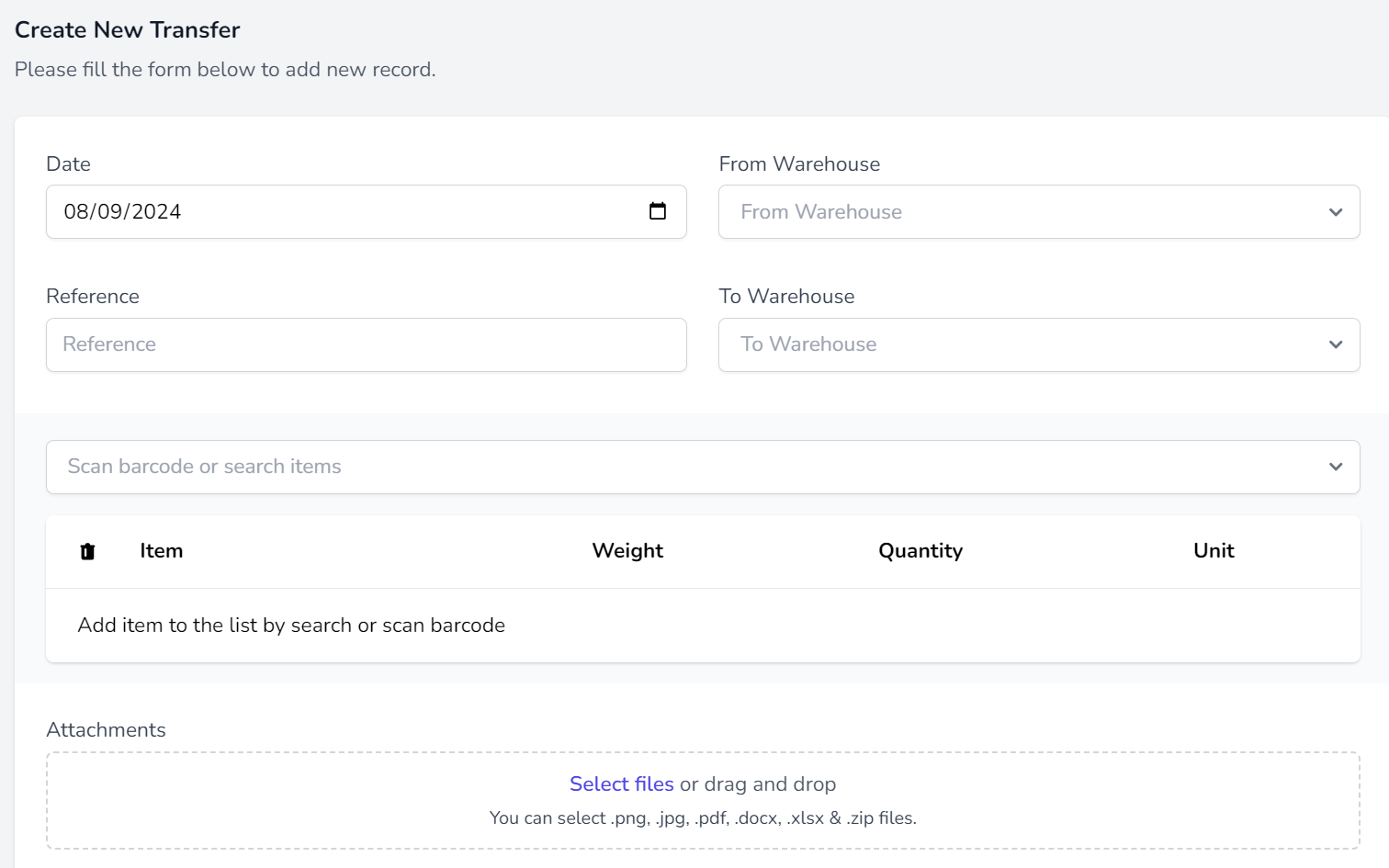
Task: Focus the Reference text input
Action: 366,344
